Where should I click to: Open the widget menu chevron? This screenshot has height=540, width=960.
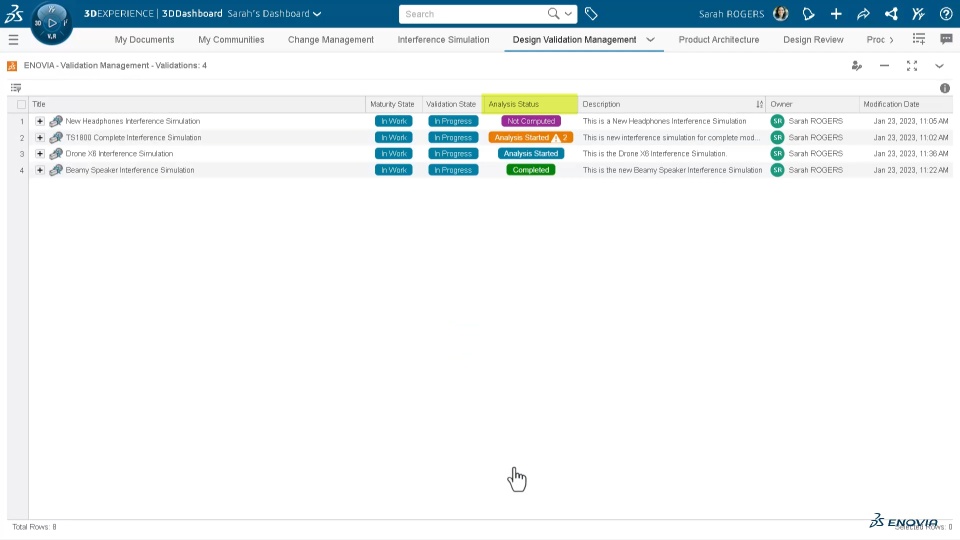point(939,66)
